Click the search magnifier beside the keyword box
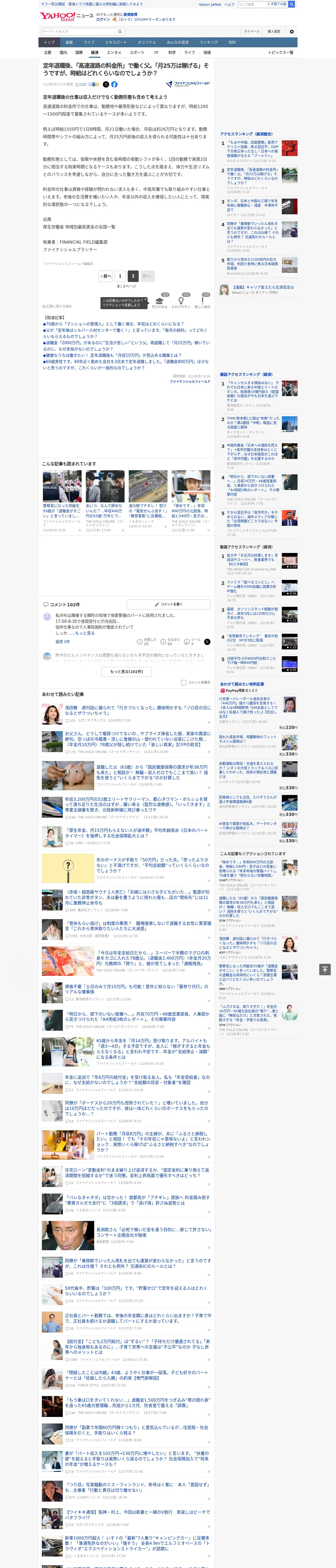Viewport: 336px width, 1568px height. [x=120, y=32]
